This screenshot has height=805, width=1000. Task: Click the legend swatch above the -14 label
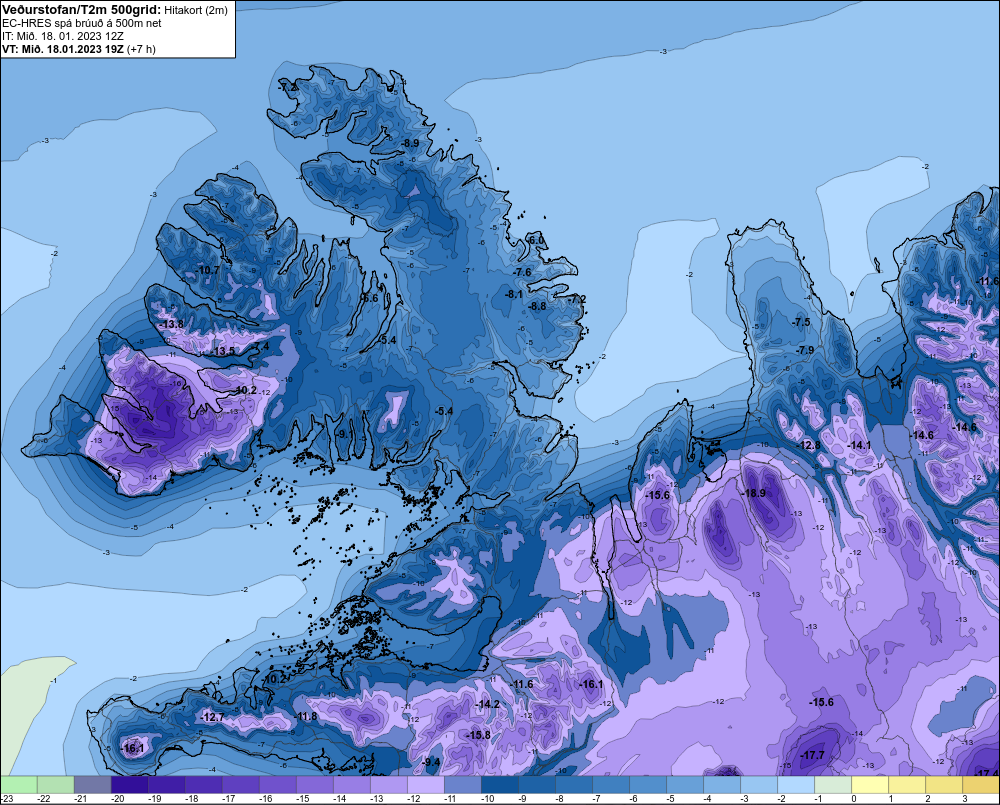click(351, 784)
